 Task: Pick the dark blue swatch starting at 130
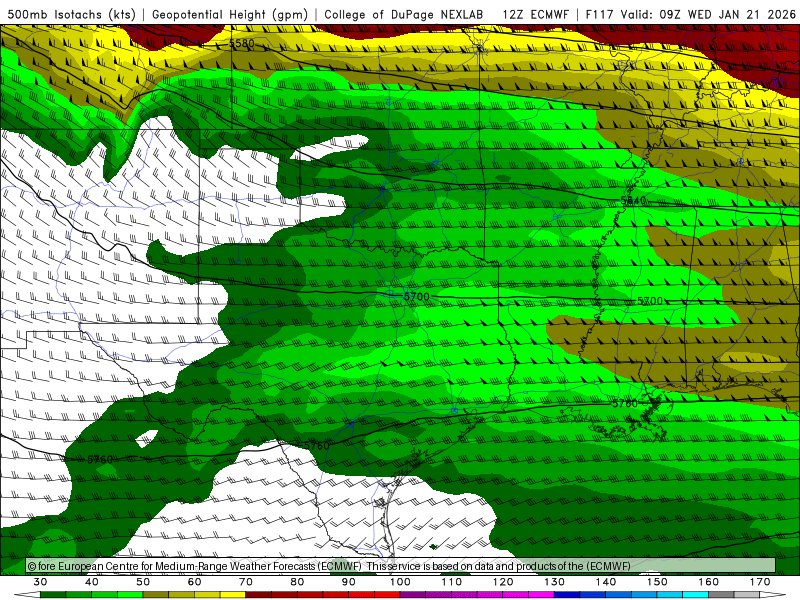[x=567, y=595]
